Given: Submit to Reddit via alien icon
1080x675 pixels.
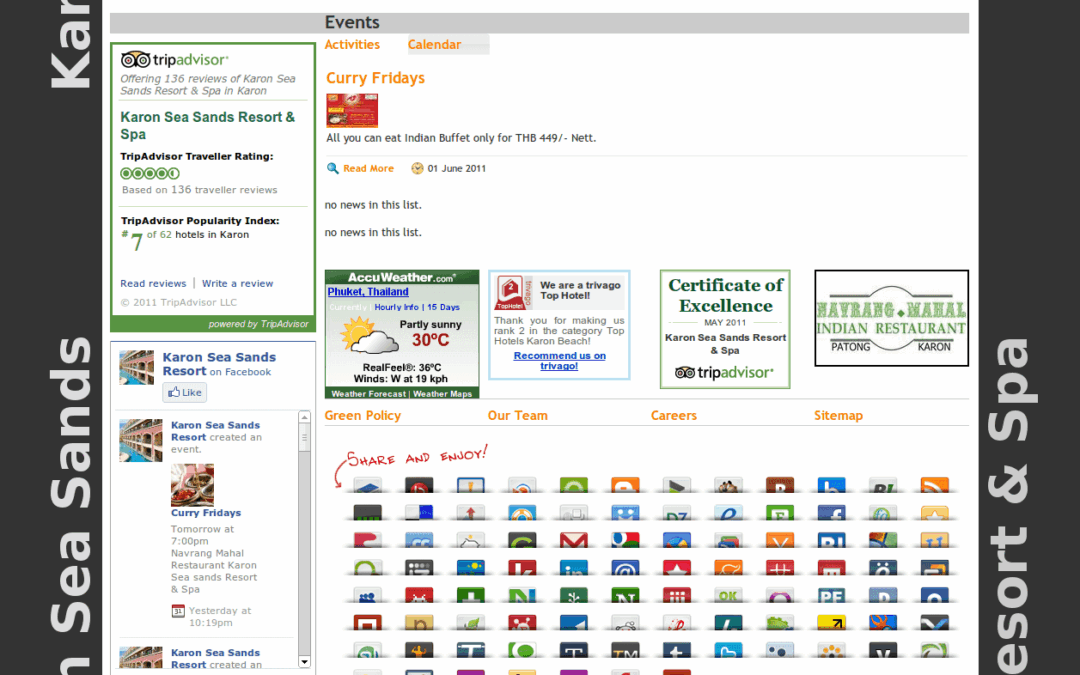Looking at the screenshot, I should click(x=625, y=623).
